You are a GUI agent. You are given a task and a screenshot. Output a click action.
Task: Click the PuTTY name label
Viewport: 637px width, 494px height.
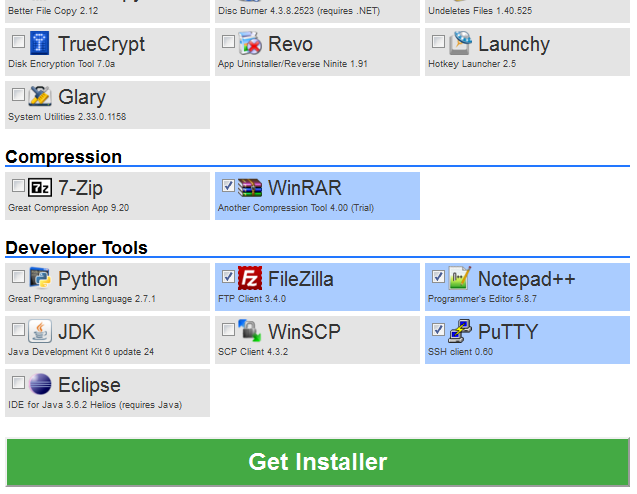click(508, 332)
